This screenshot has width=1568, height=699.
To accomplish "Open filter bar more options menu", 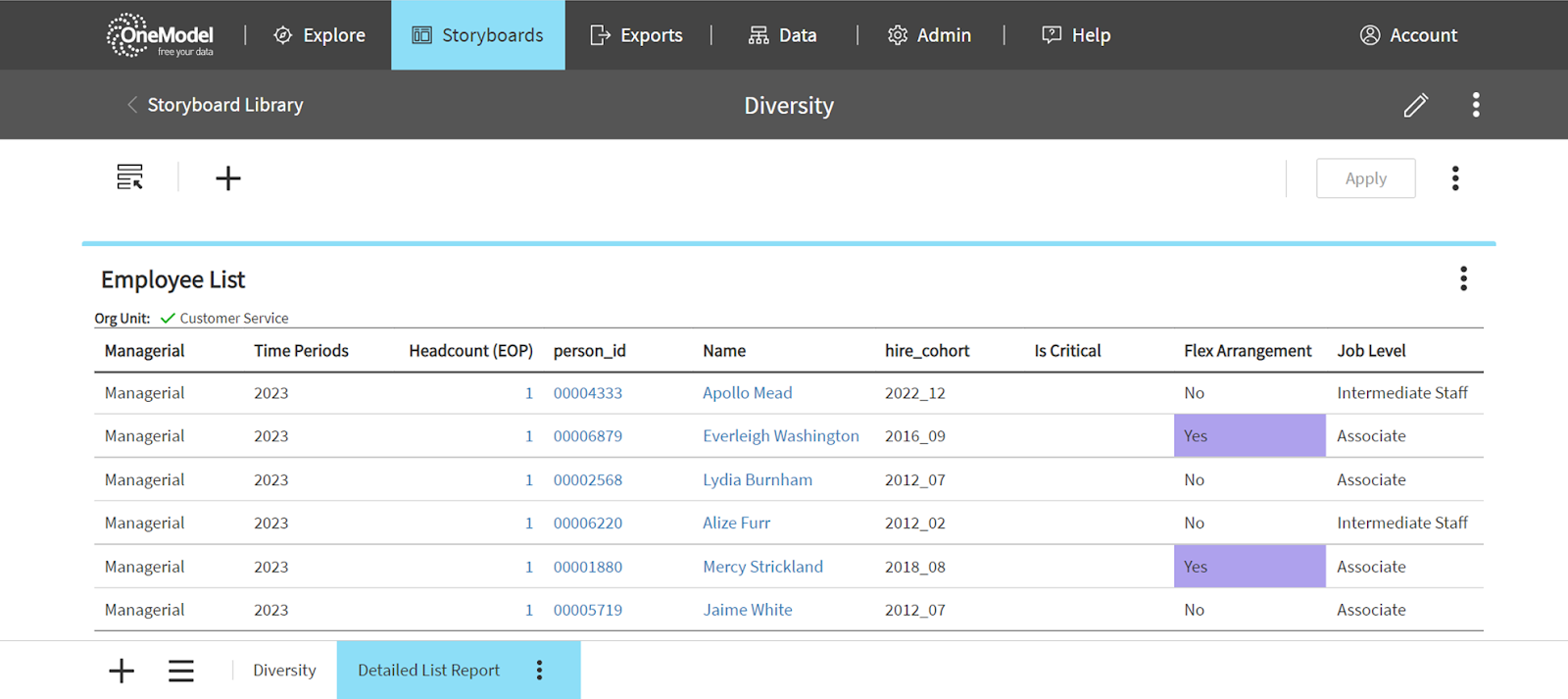I will tap(1454, 178).
